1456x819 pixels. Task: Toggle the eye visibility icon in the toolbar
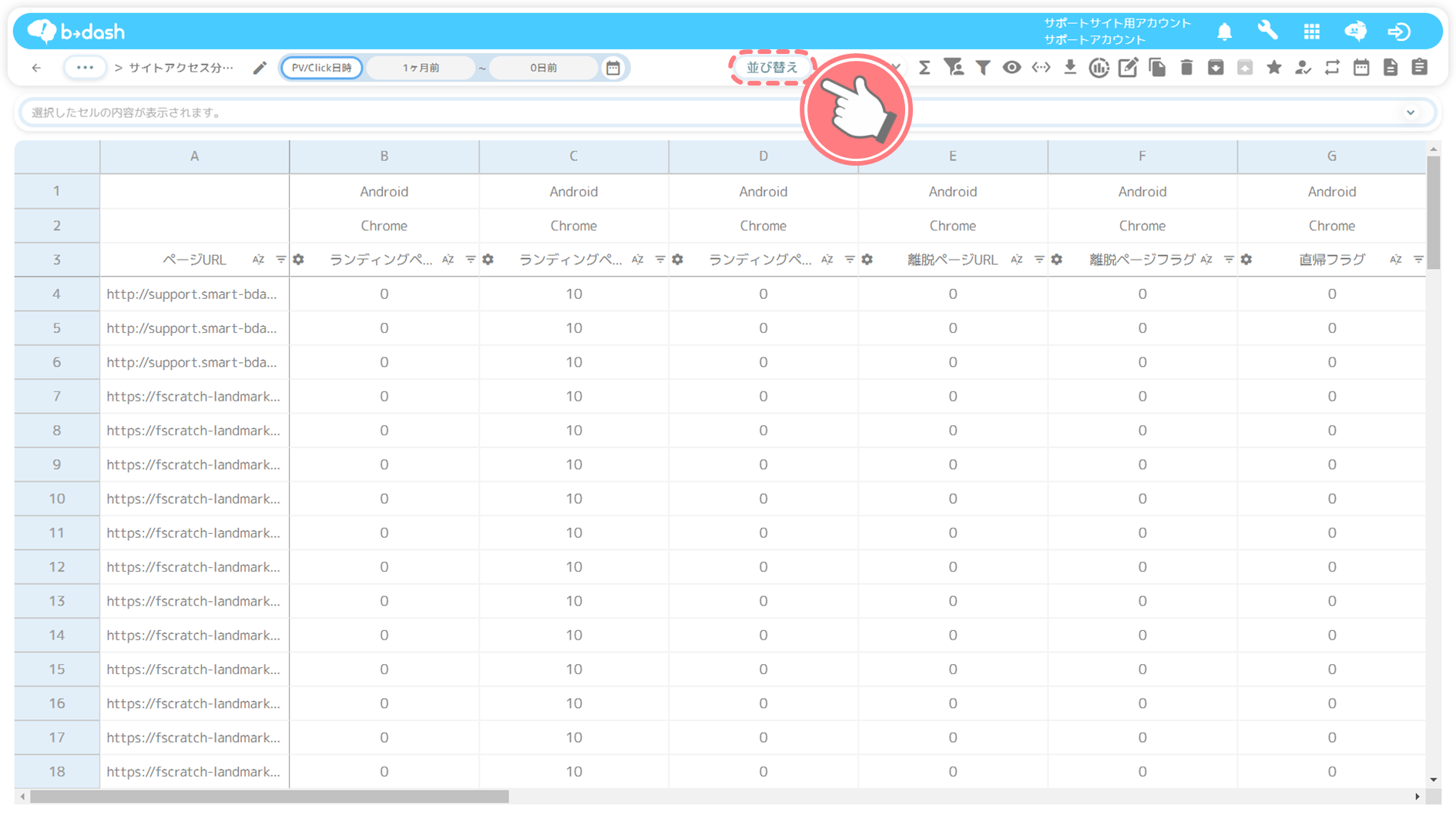tap(1011, 68)
